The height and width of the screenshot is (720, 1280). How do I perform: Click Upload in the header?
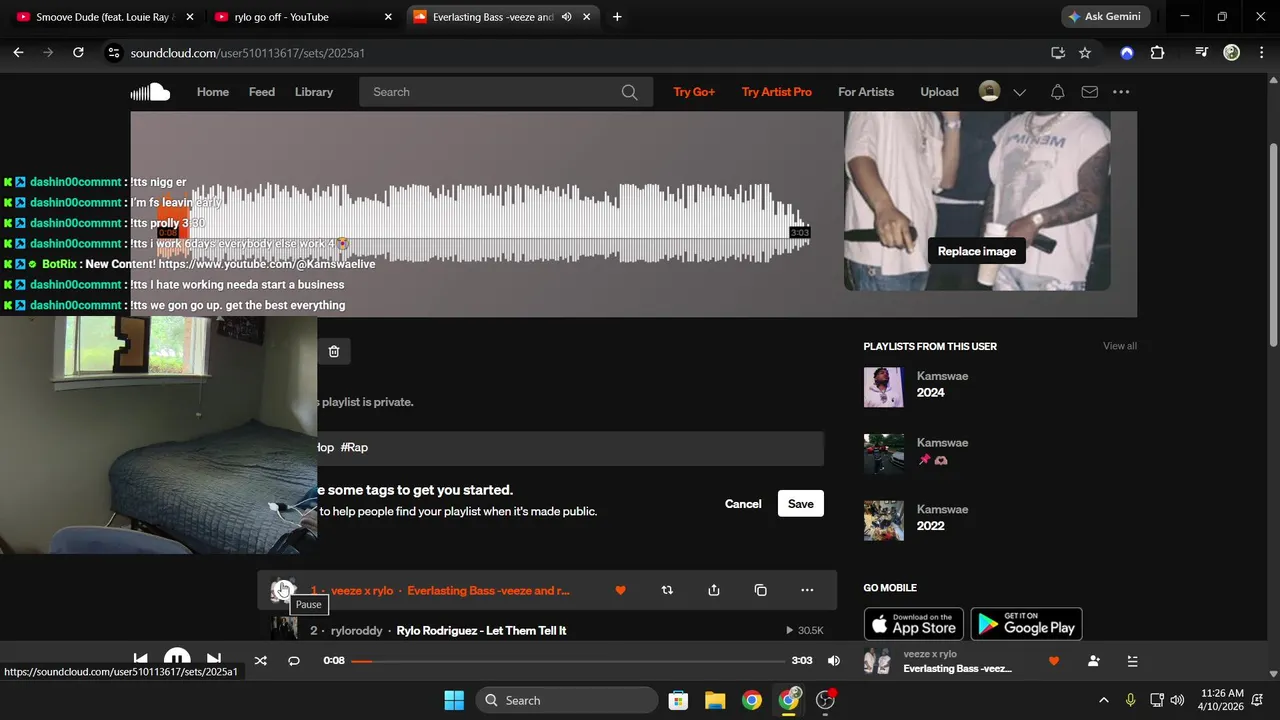click(x=939, y=92)
